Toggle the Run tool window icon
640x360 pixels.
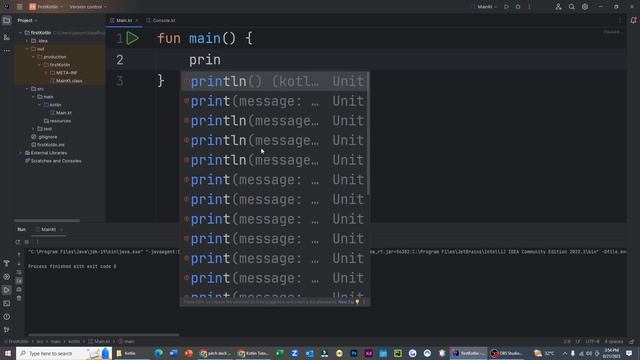(7, 290)
